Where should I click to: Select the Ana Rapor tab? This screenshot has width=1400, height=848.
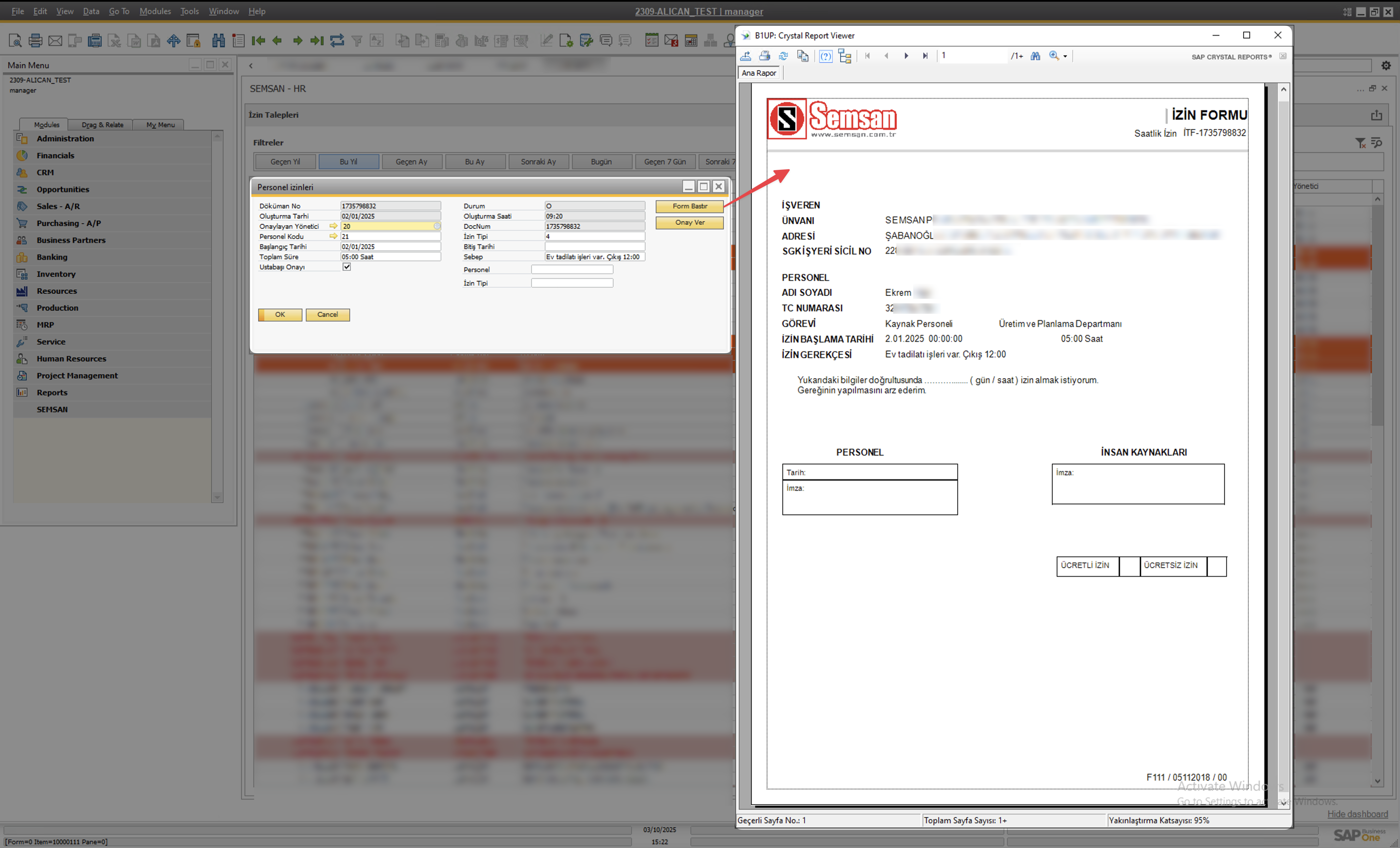tap(759, 73)
